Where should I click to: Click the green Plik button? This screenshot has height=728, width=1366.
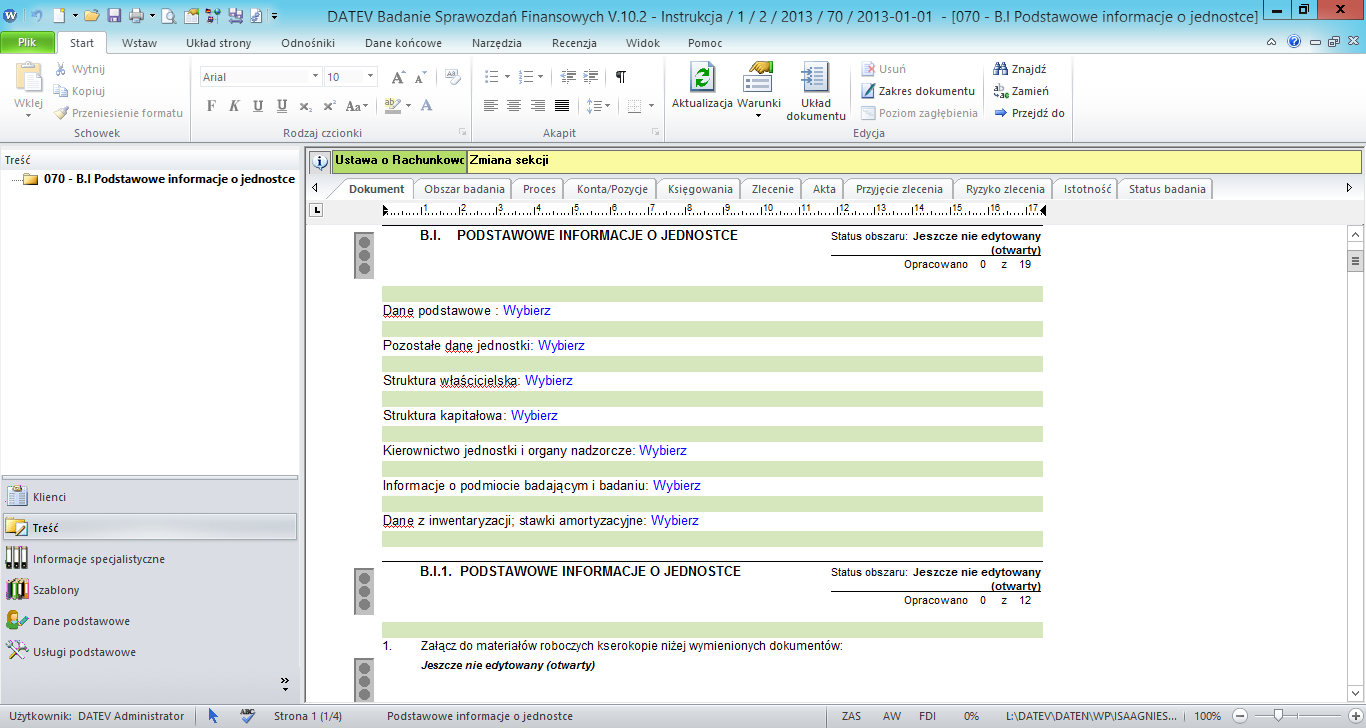point(27,43)
